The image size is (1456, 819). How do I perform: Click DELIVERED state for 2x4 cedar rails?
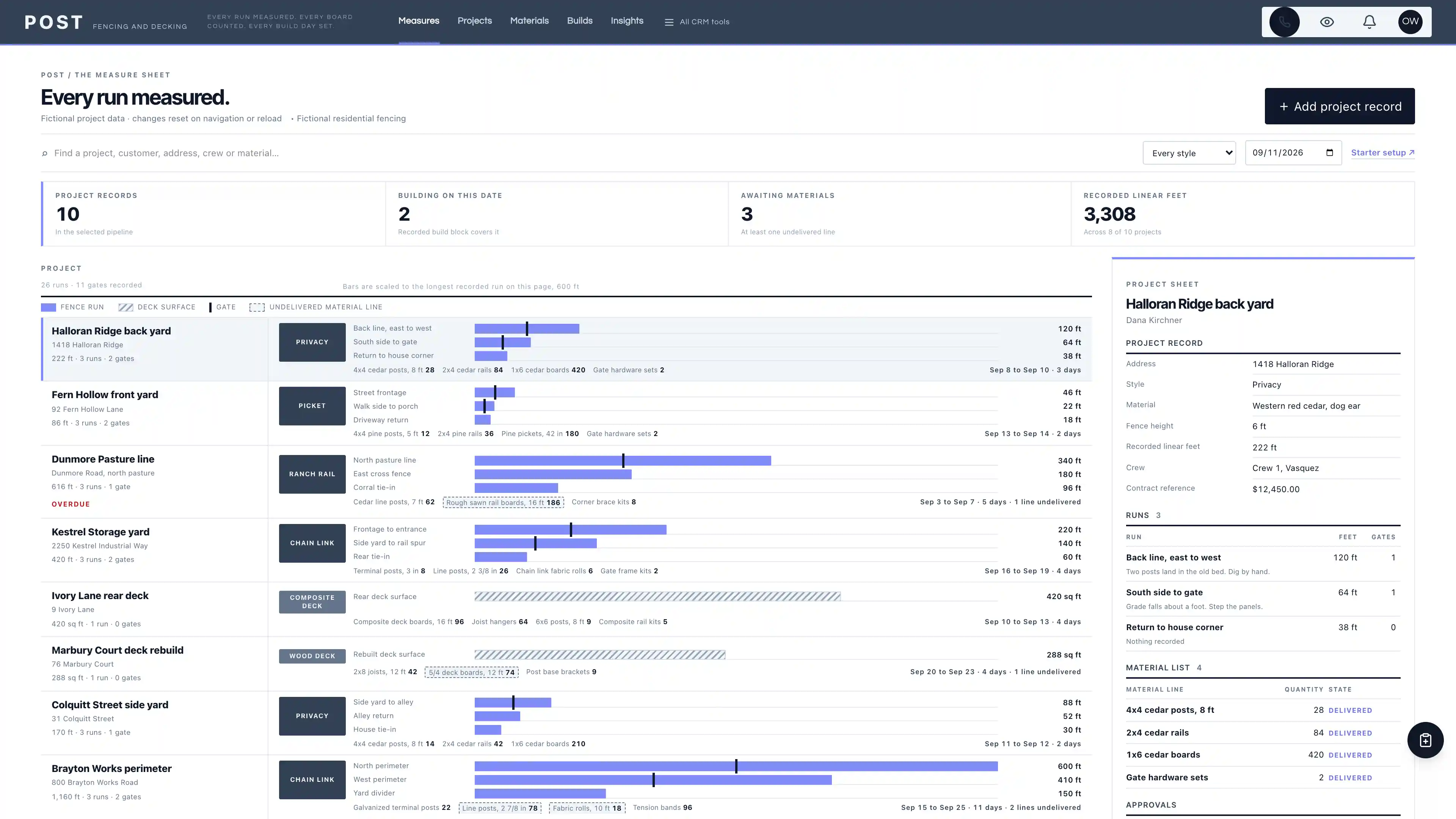point(1350,733)
